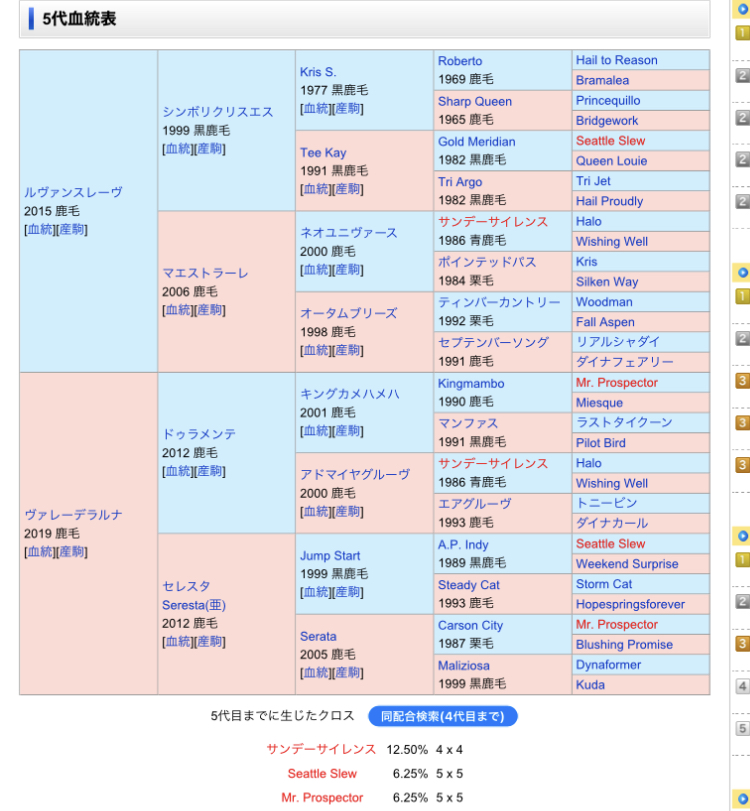This screenshot has height=811, width=750.
Task: Open the Miesque link
Action: [599, 402]
